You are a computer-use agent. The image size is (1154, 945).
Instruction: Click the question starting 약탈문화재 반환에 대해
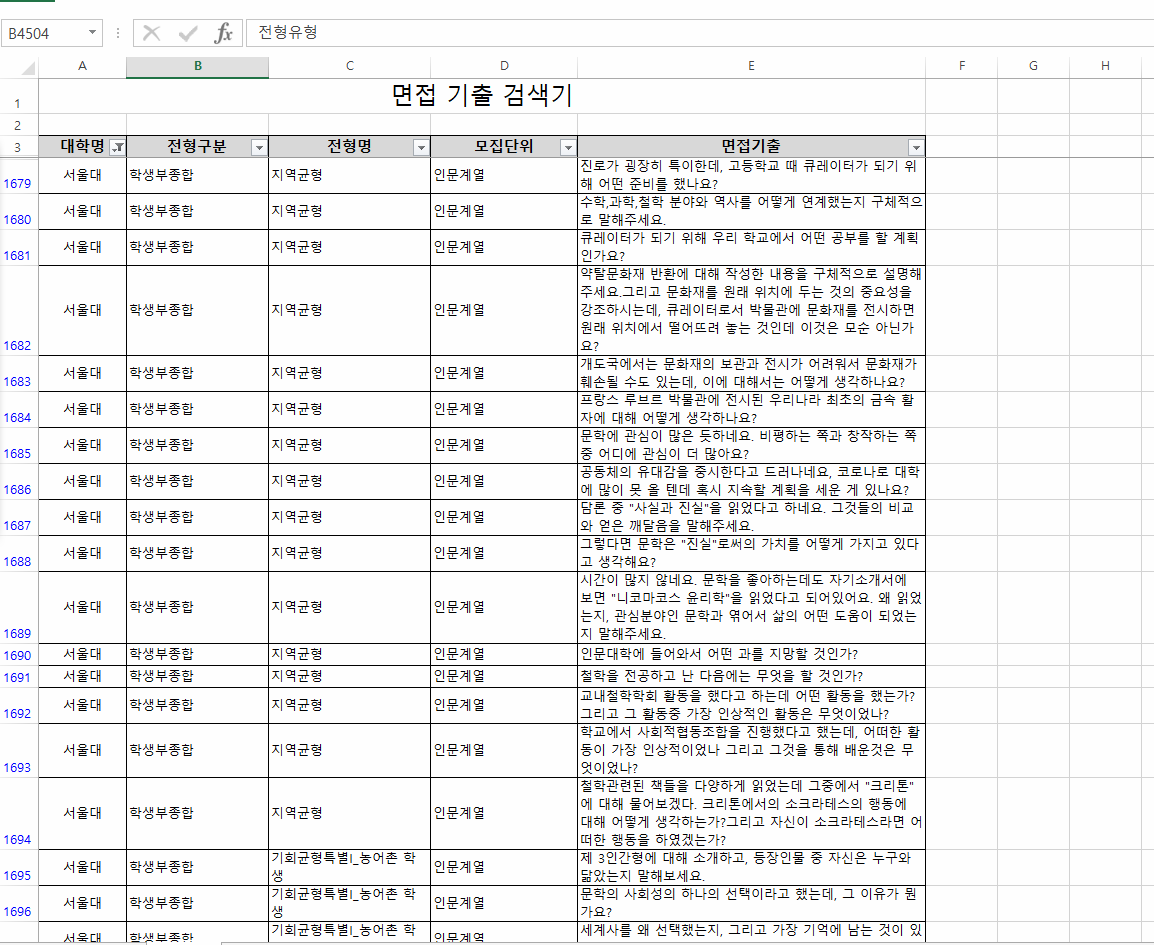click(x=751, y=311)
